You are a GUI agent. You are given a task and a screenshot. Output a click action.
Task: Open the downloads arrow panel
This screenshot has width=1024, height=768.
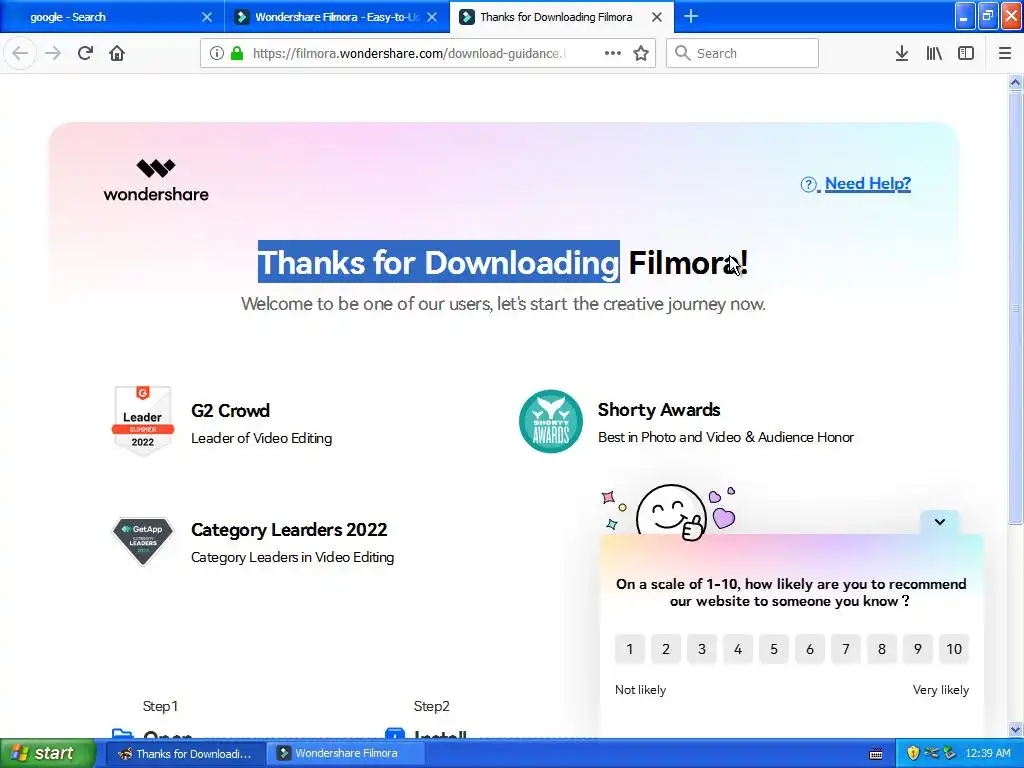[x=902, y=53]
